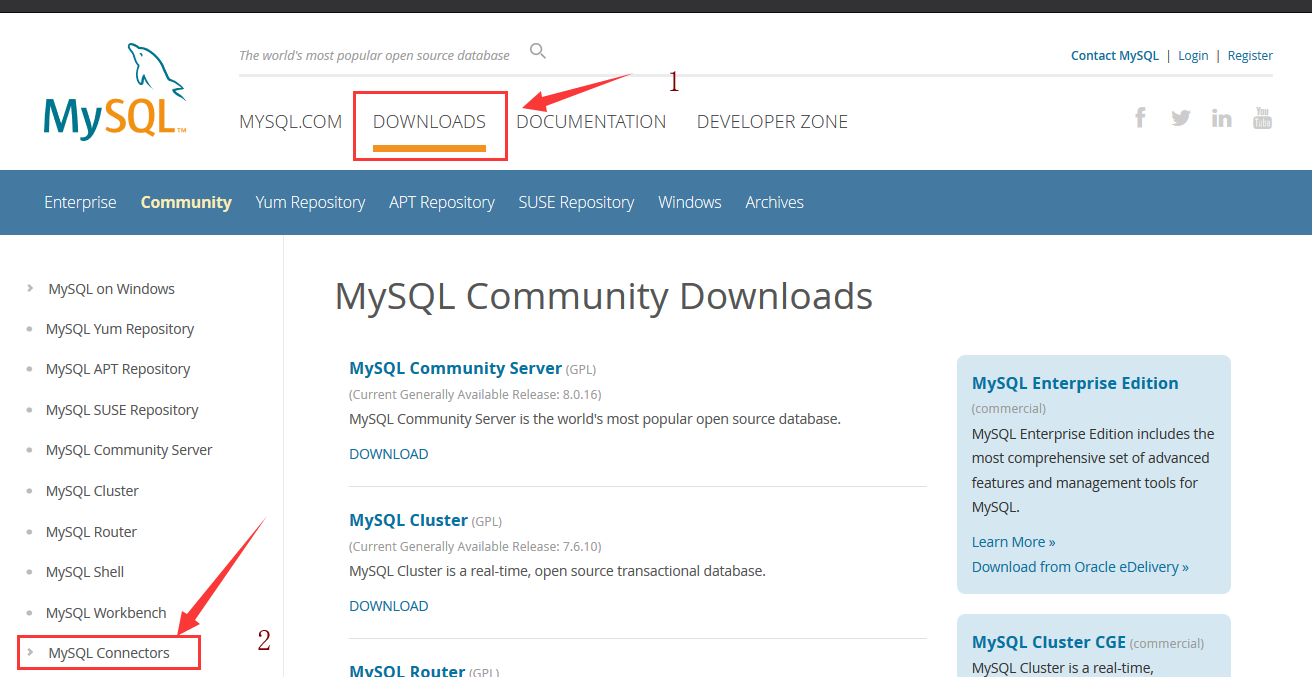Screen dimensions: 1312x677
Task: Click Contact MySQL link
Action: pyautogui.click(x=1115, y=56)
